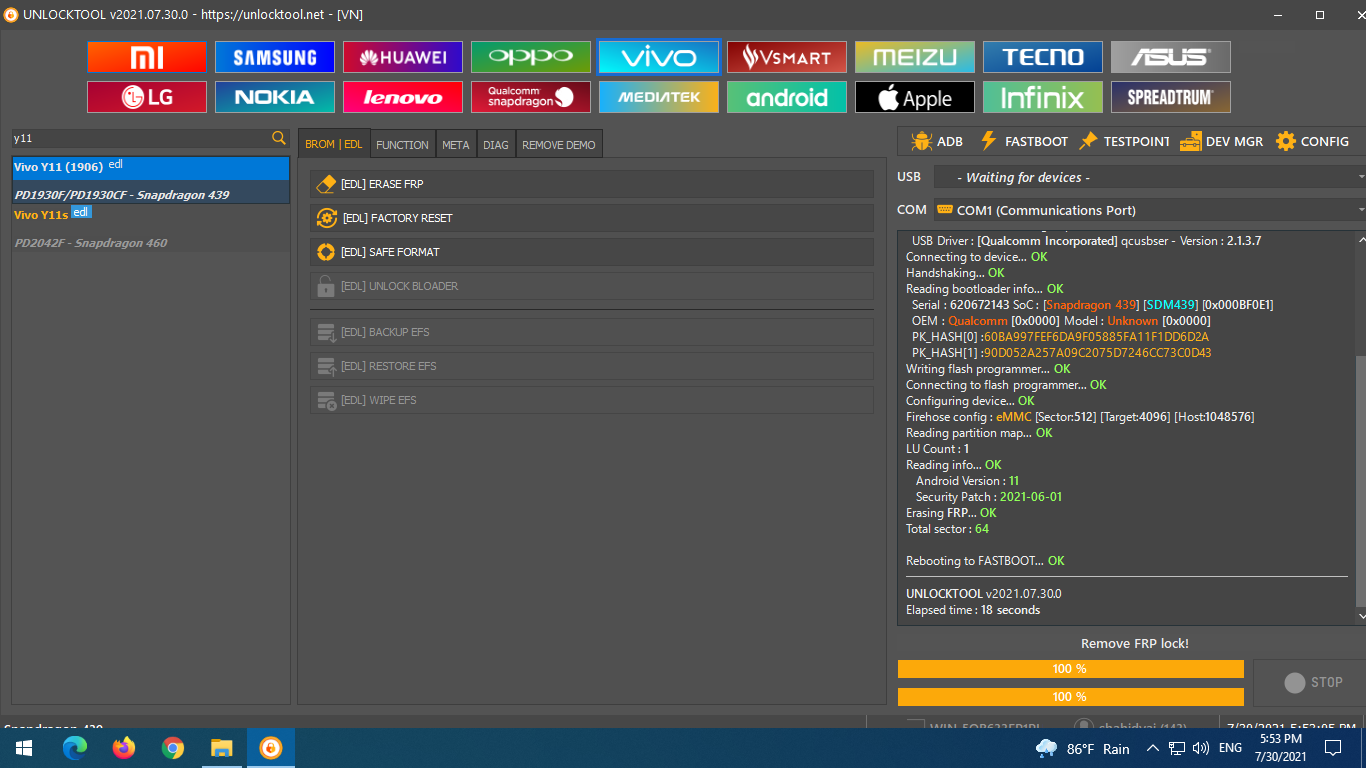
Task: Switch to the DIAG tab
Action: (x=495, y=145)
